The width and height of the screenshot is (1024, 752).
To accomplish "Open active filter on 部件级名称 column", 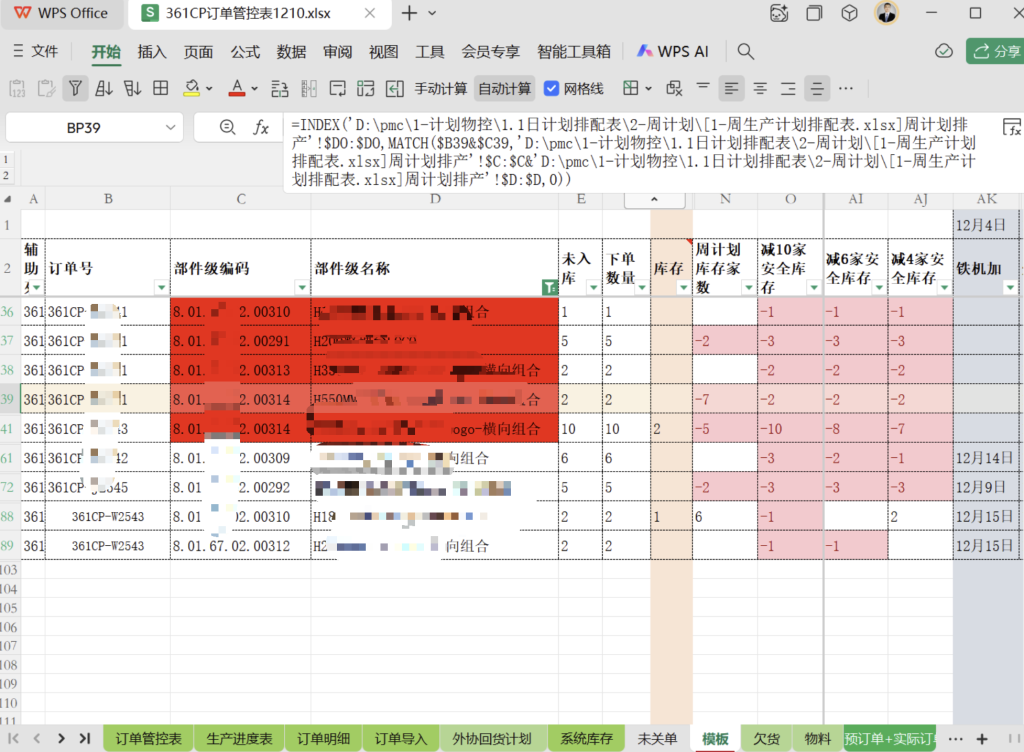I will pyautogui.click(x=549, y=287).
